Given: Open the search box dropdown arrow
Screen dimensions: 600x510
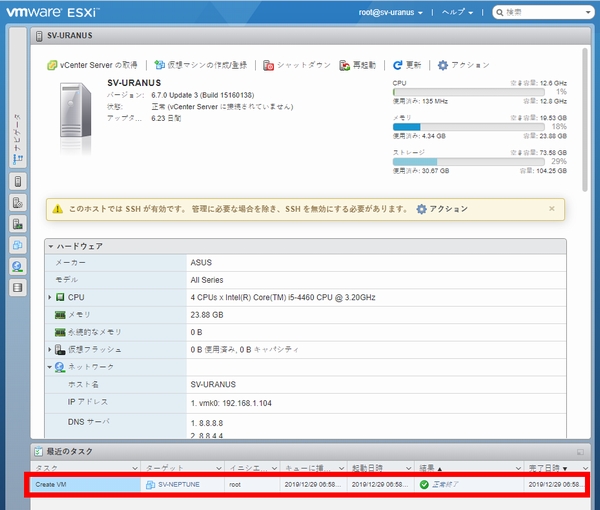Looking at the screenshot, I should pos(588,12).
